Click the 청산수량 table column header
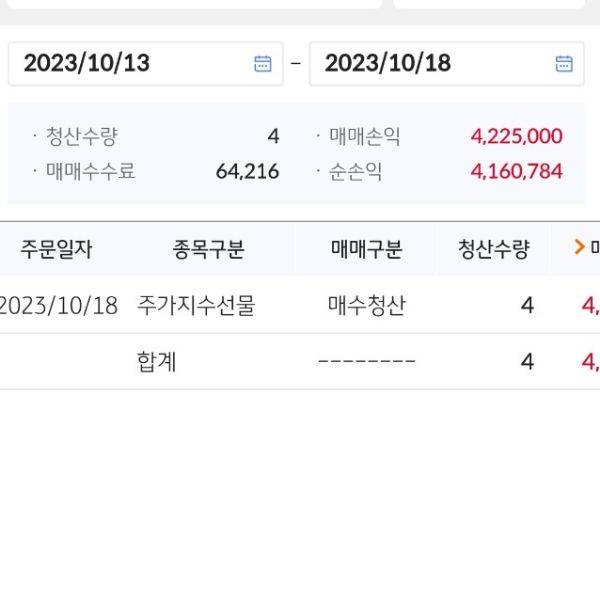 [494, 249]
